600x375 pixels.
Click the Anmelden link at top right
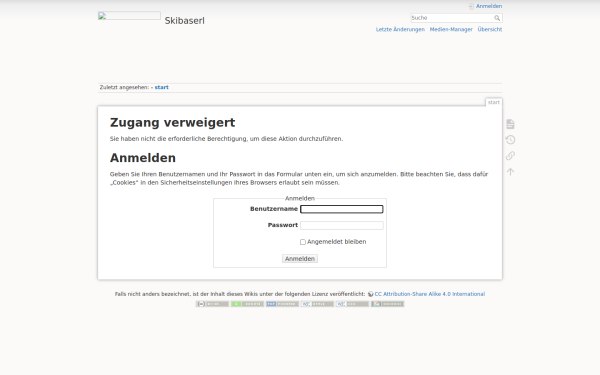point(489,6)
